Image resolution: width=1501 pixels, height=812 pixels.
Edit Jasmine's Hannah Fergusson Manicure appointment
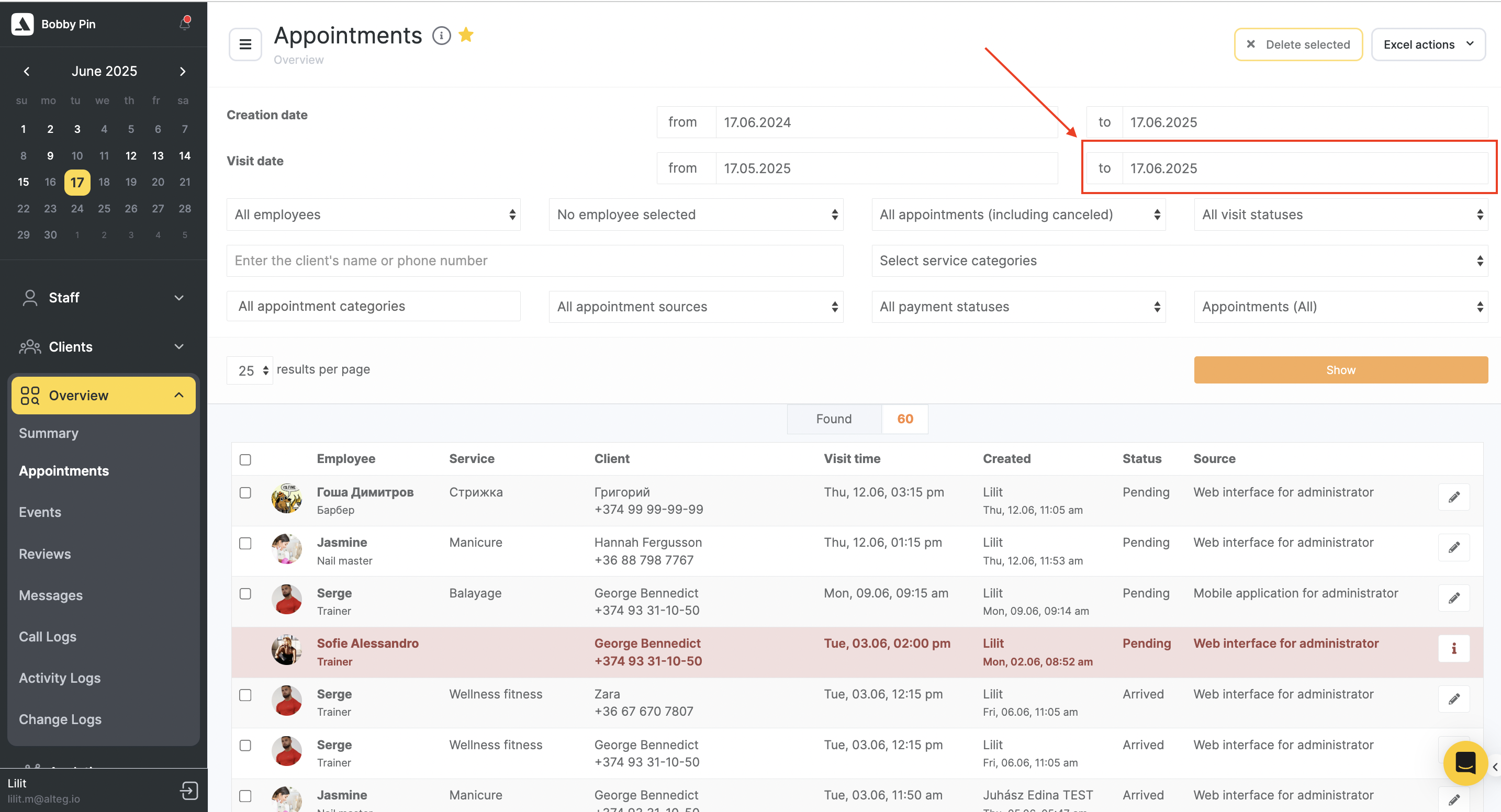point(1454,548)
